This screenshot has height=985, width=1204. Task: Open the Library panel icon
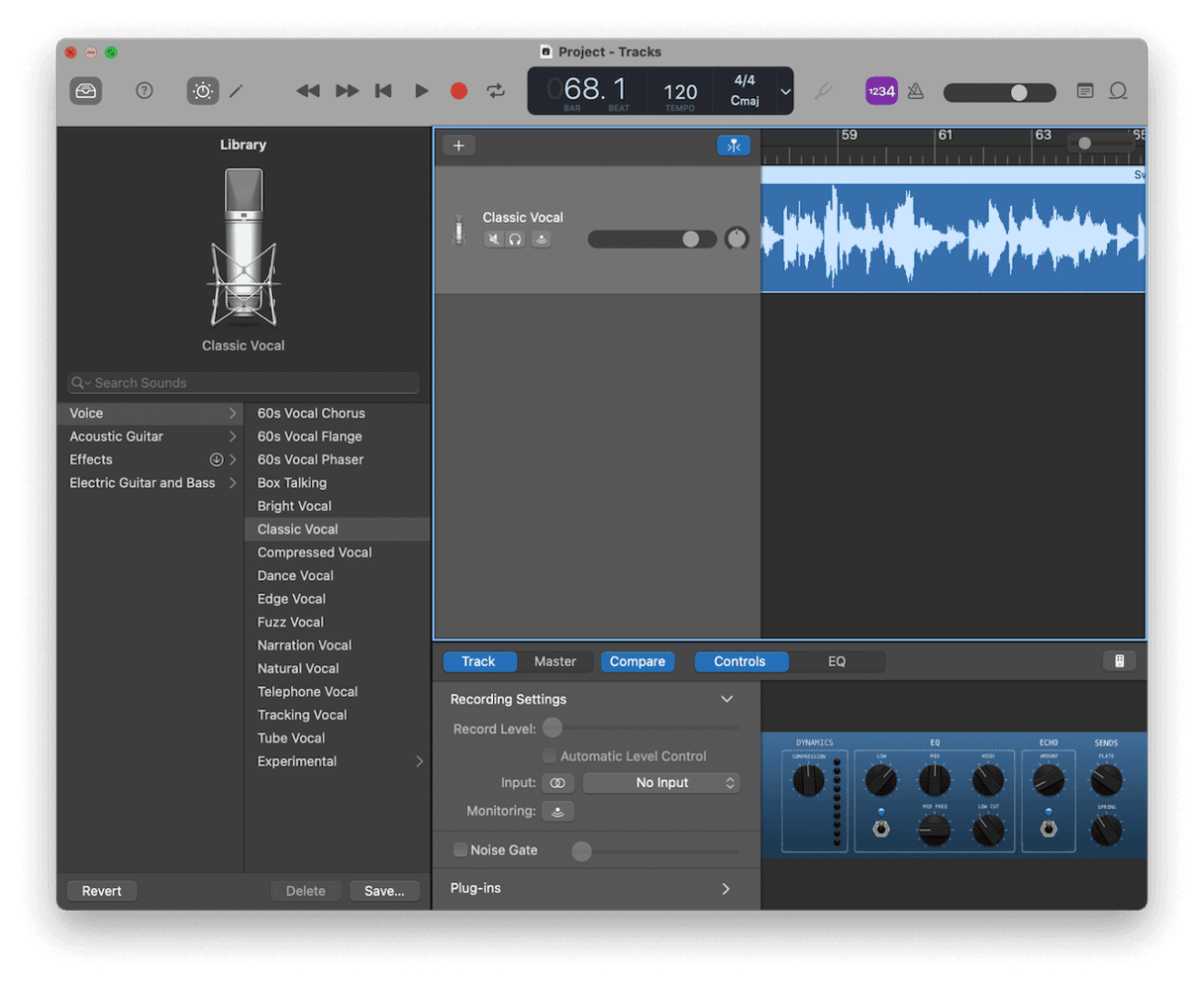[86, 91]
